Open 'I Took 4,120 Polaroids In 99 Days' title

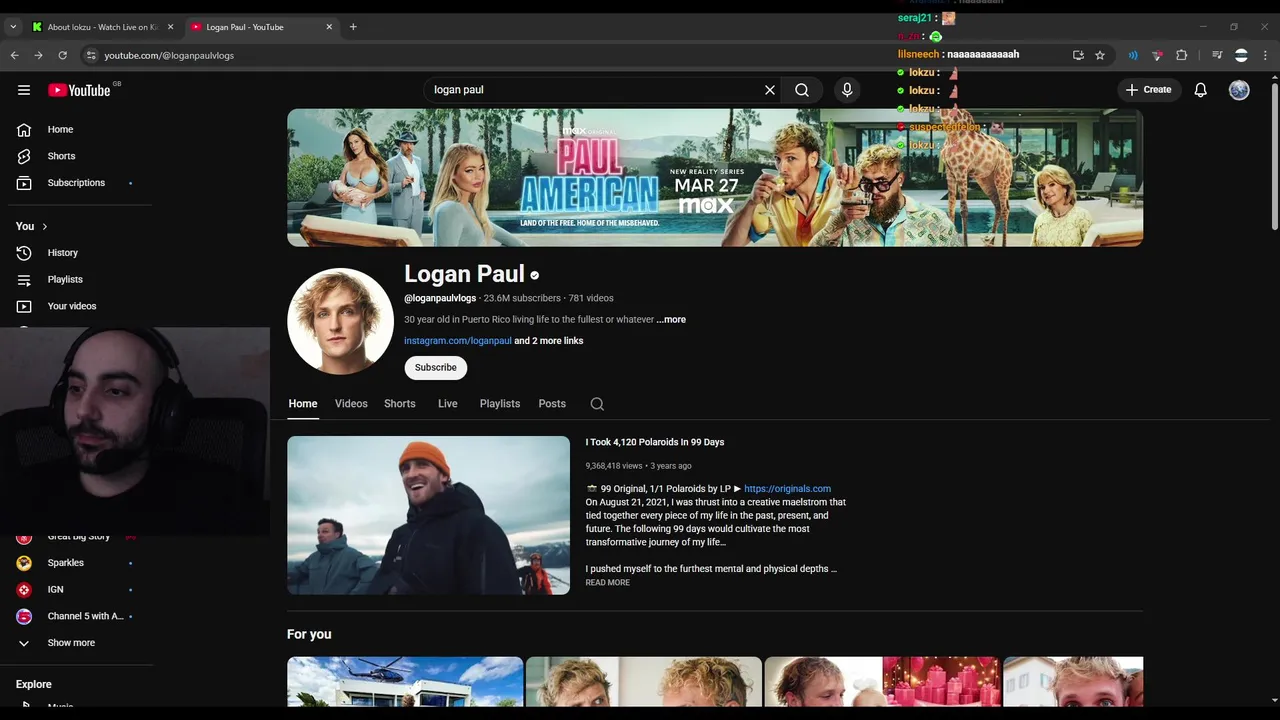(x=655, y=442)
